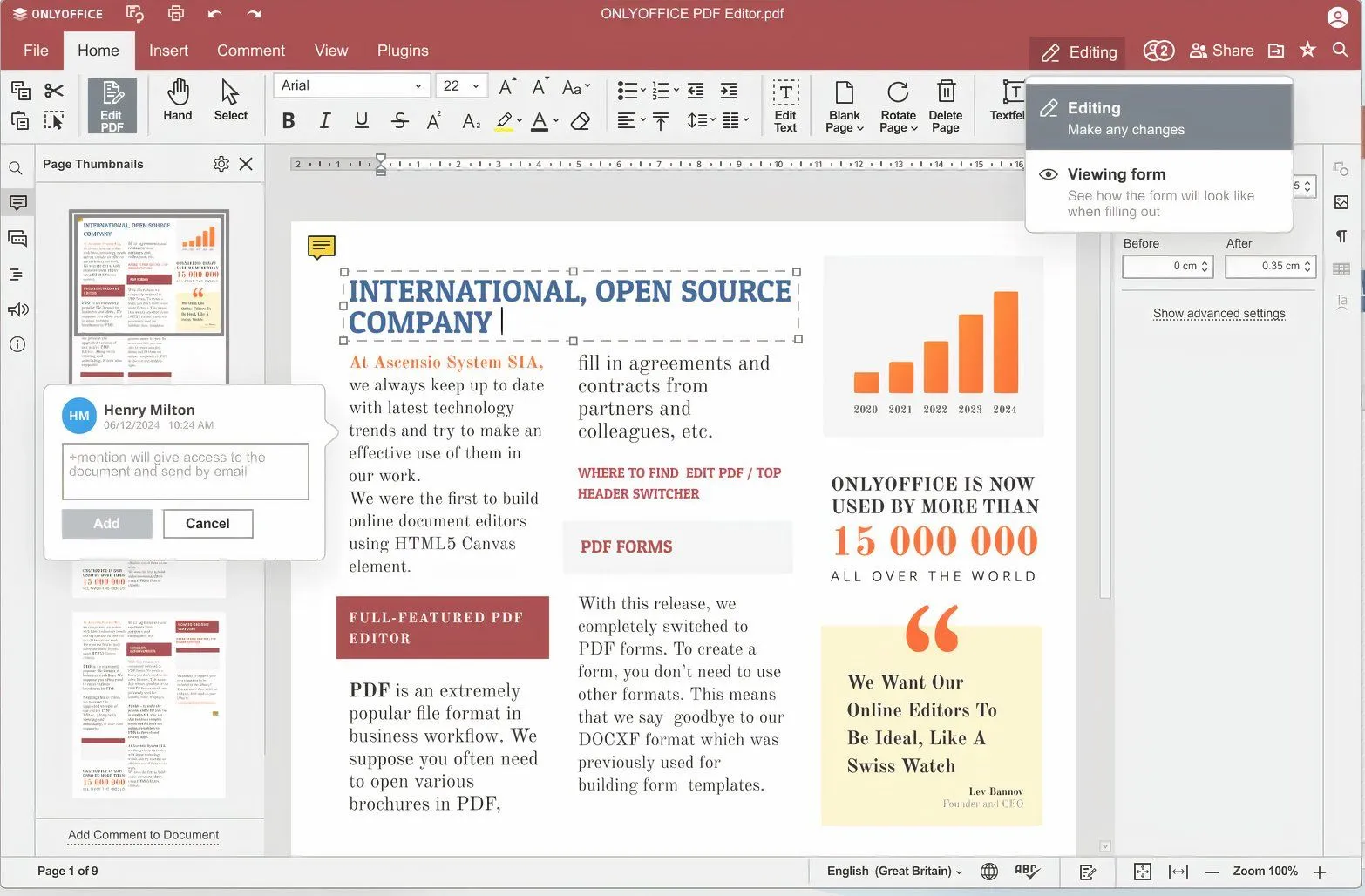Toggle the Edit PDF button
Image resolution: width=1365 pixels, height=896 pixels.
click(112, 105)
